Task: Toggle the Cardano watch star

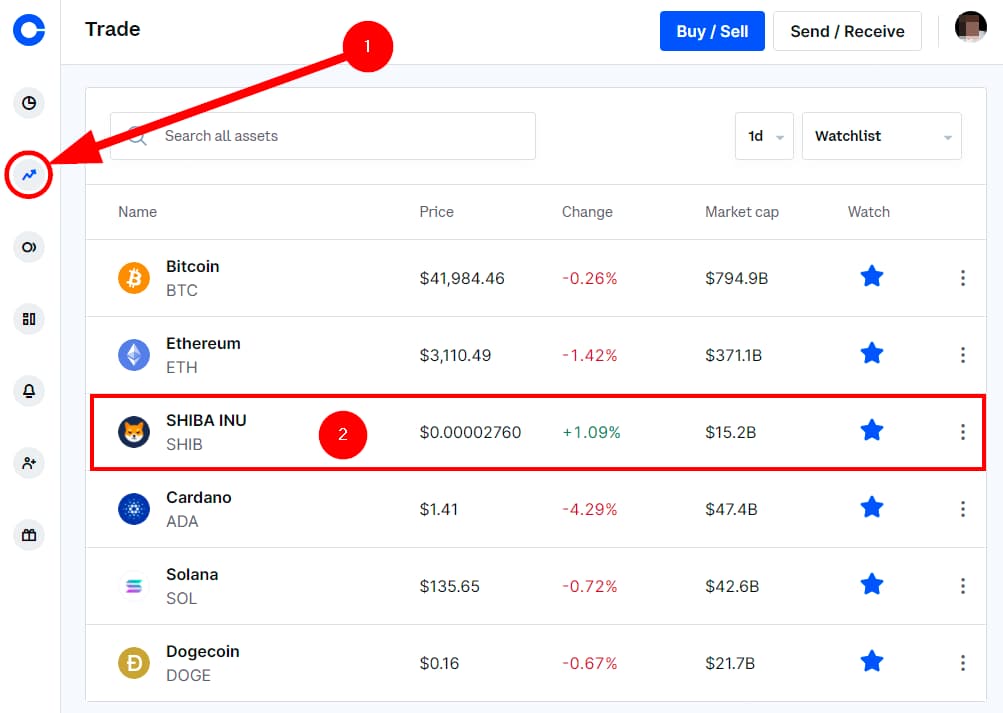Action: 872,508
